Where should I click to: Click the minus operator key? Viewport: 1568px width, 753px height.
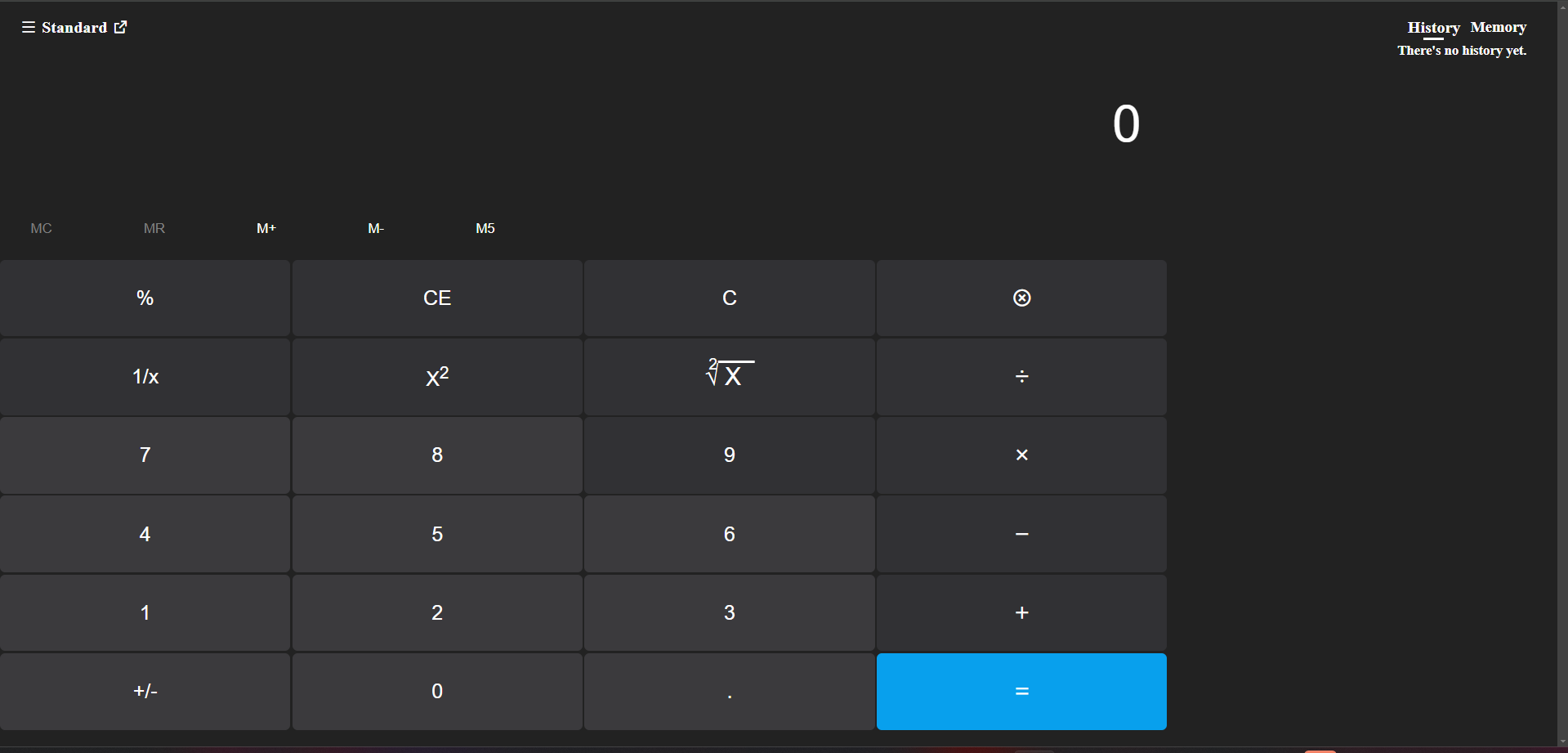click(1021, 534)
